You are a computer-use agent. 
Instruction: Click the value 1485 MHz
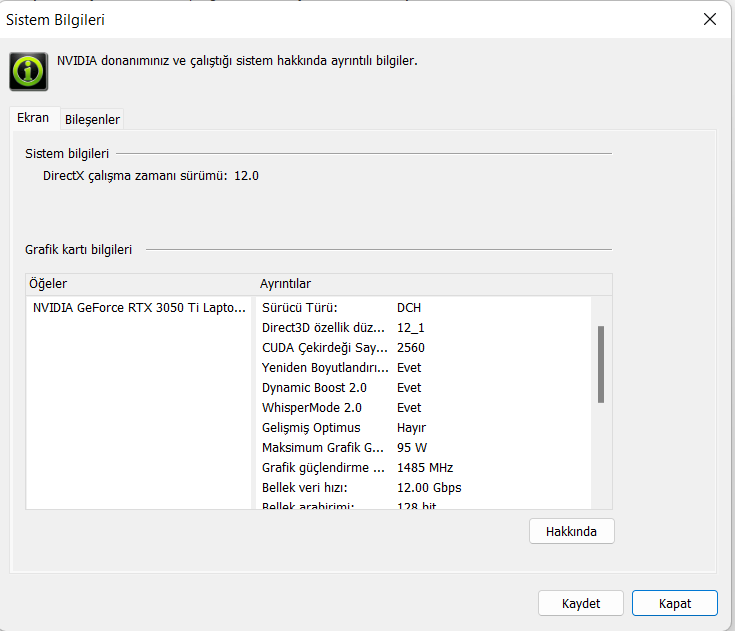[425, 468]
